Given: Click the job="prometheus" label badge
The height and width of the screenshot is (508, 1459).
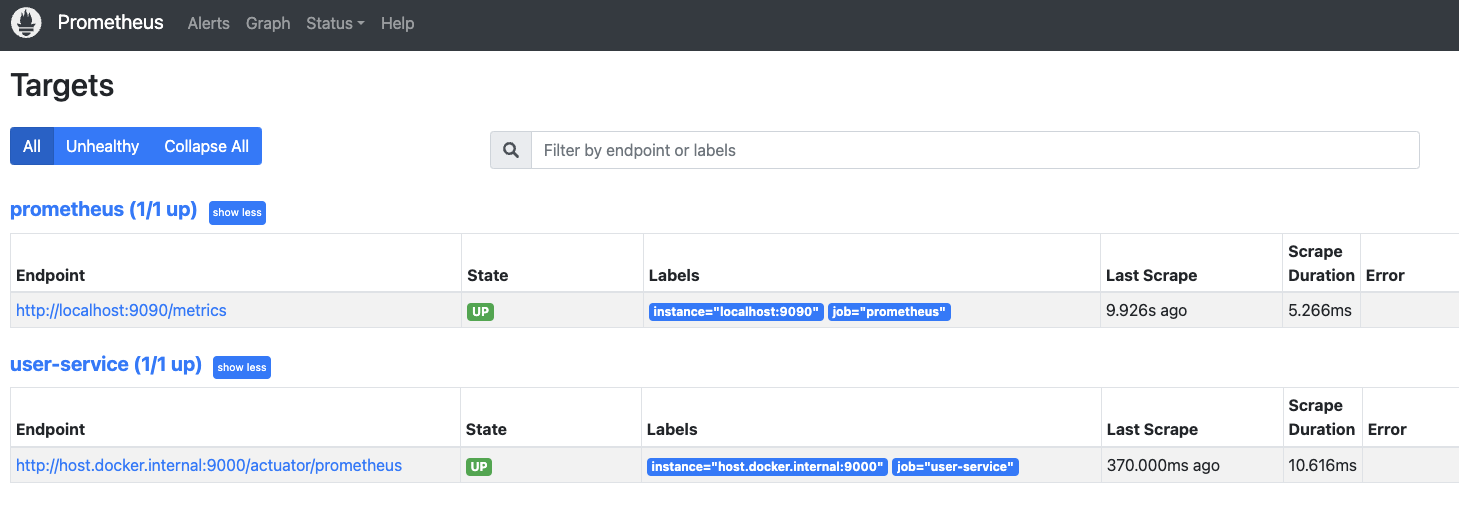Looking at the screenshot, I should (889, 312).
